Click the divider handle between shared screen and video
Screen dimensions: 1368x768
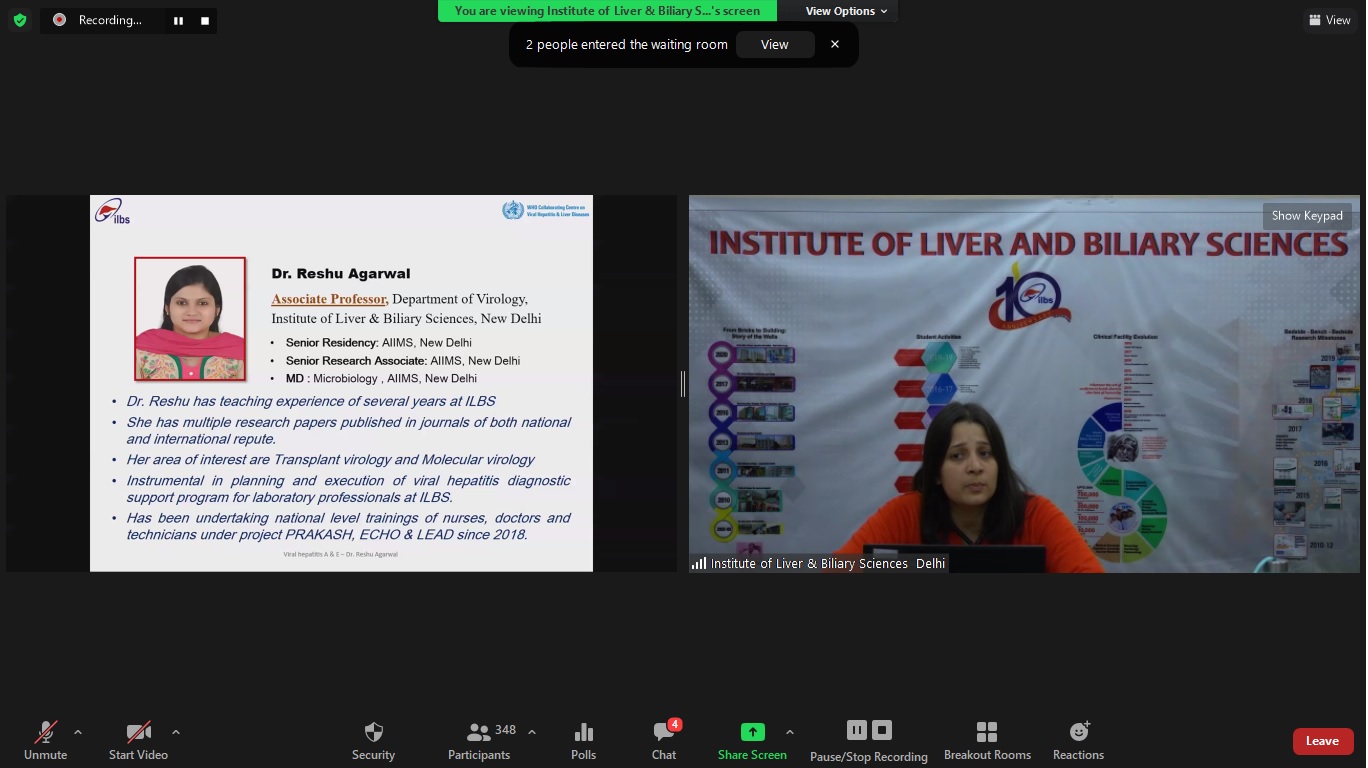point(683,384)
